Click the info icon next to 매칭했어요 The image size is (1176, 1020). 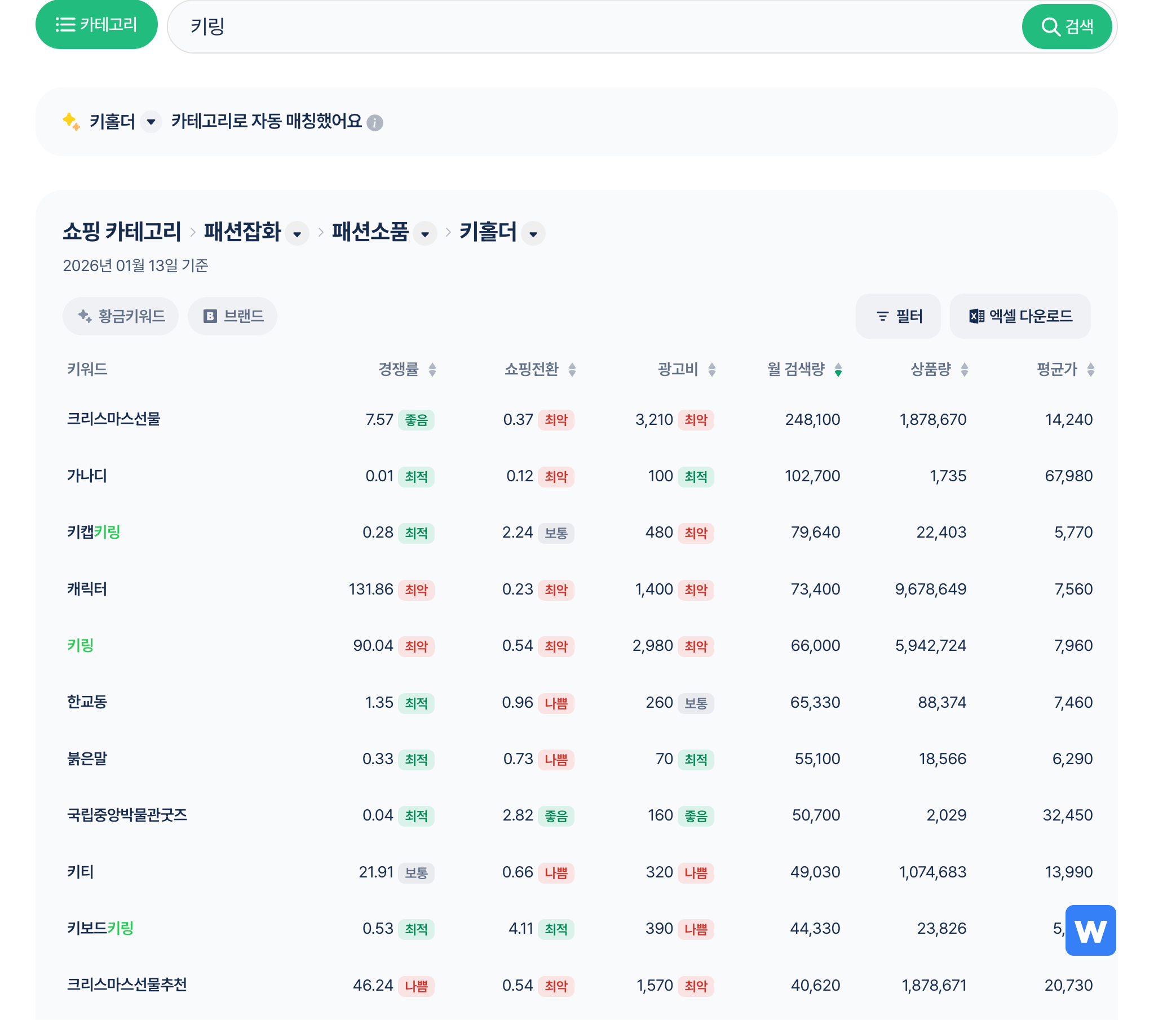coord(375,122)
